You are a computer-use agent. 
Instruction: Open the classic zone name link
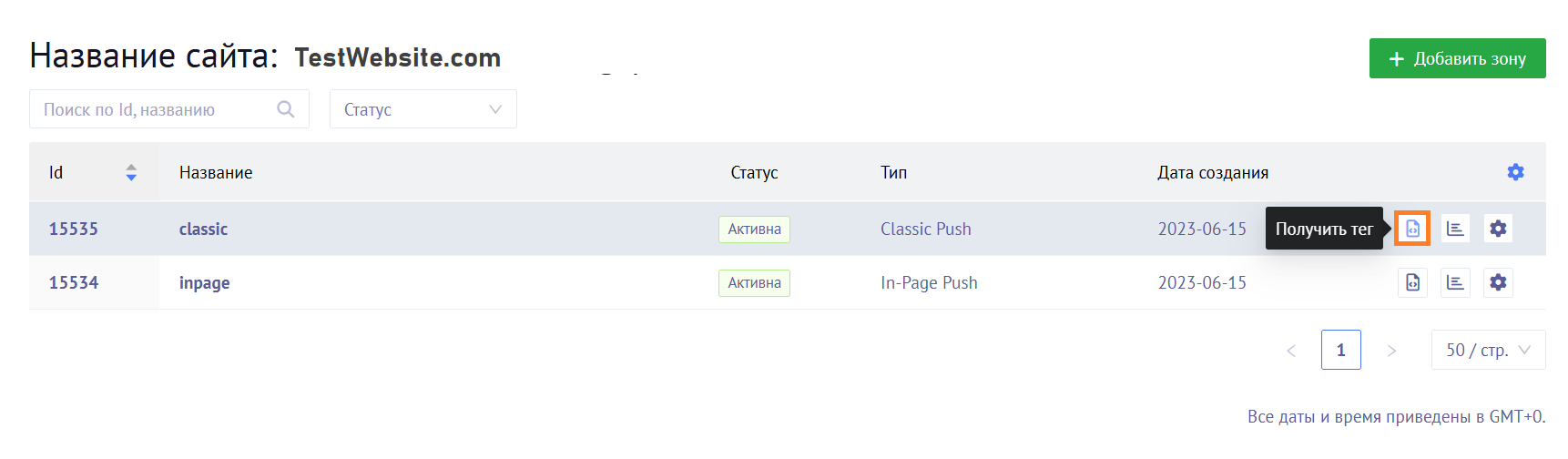pyautogui.click(x=203, y=229)
